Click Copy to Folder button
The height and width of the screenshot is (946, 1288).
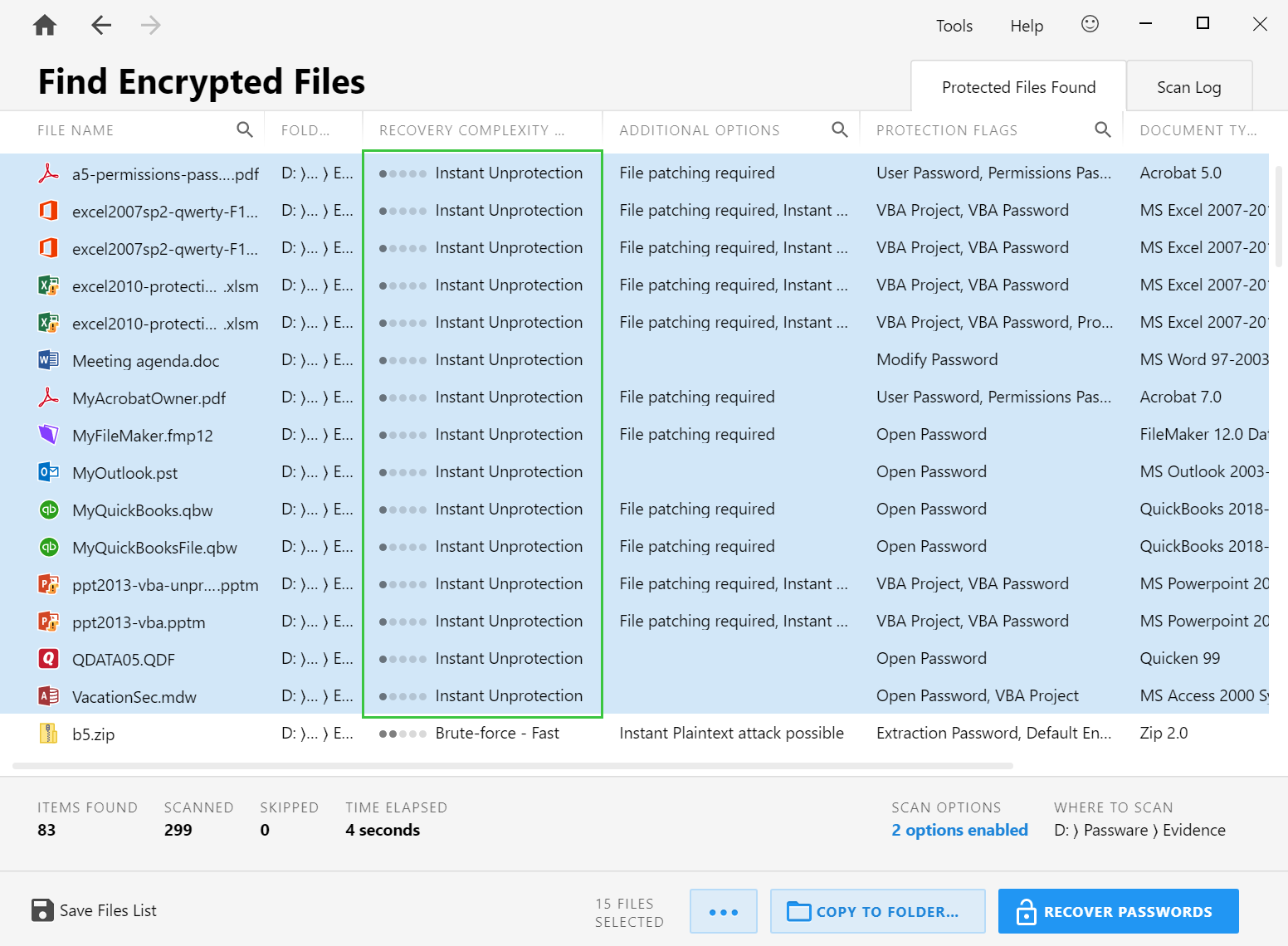tap(877, 911)
